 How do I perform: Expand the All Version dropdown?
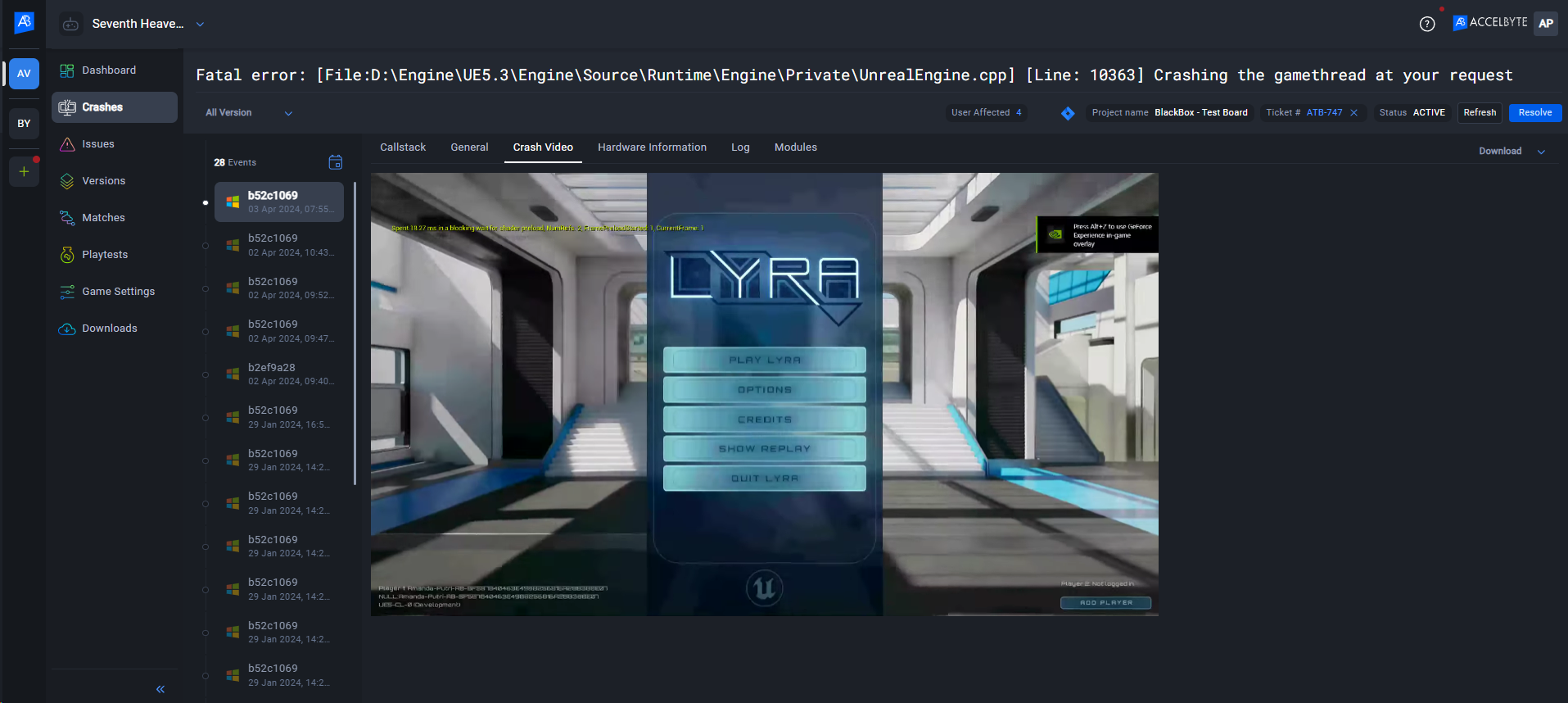(x=249, y=113)
